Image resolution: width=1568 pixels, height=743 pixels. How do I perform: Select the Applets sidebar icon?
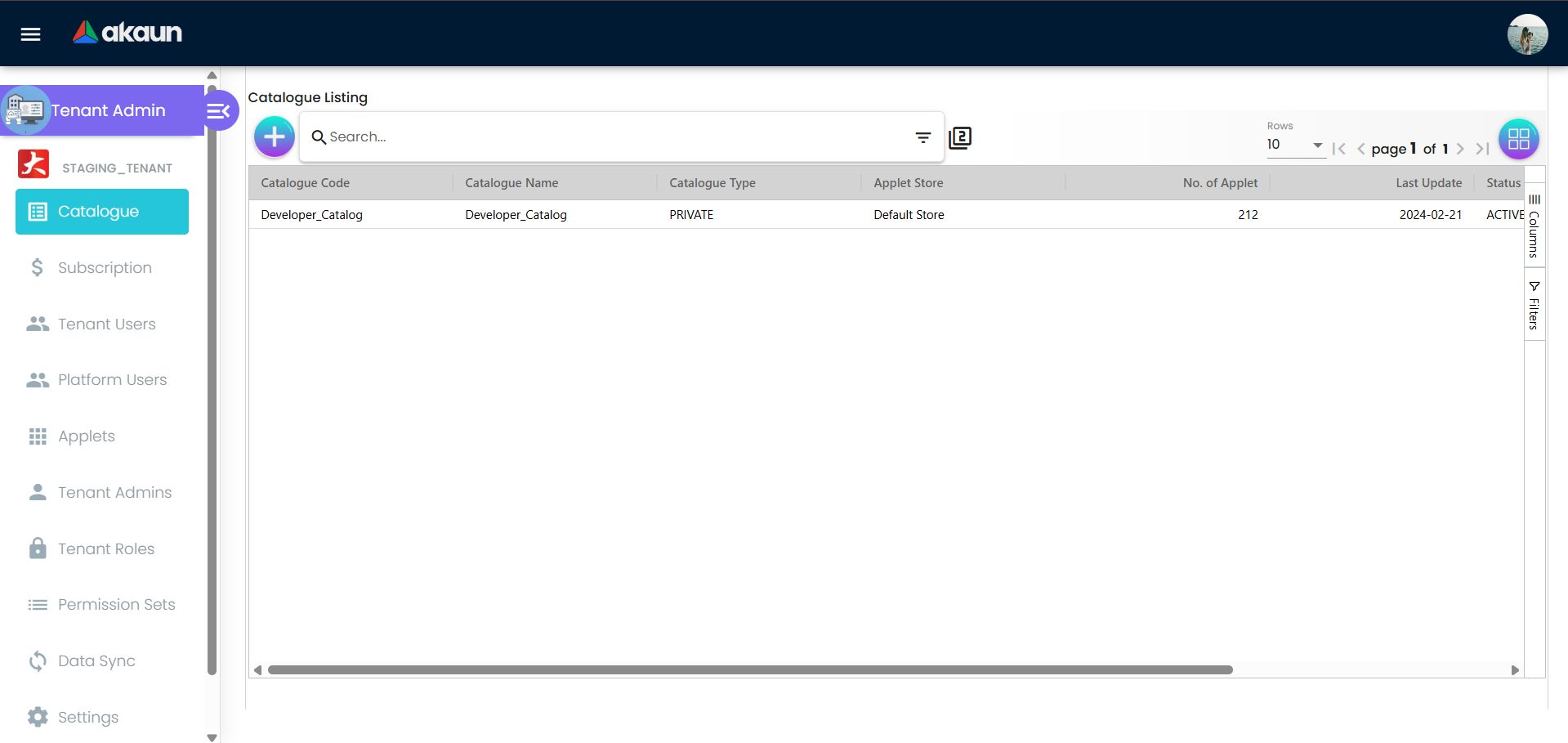(38, 436)
